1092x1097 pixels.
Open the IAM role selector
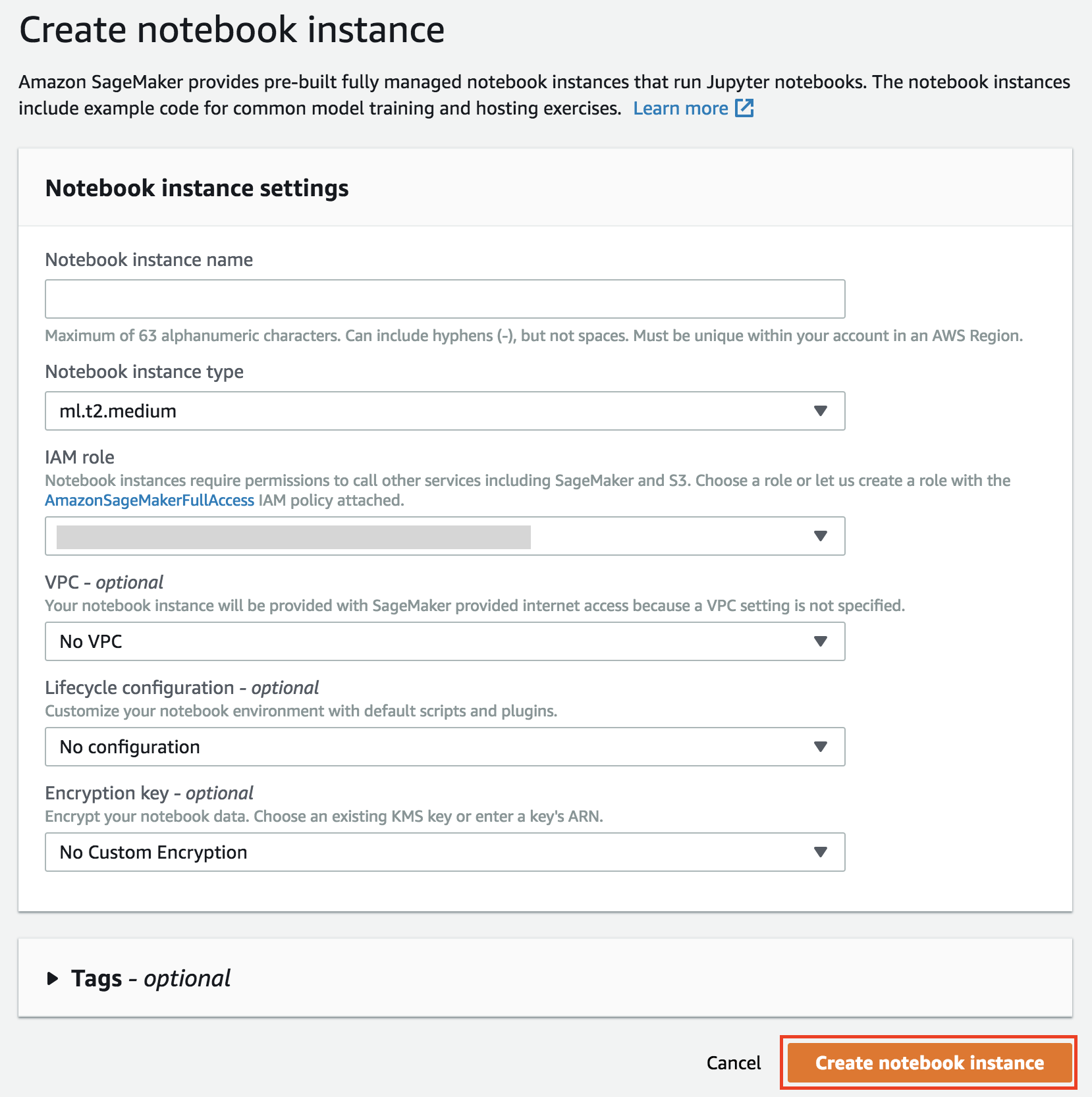[445, 536]
